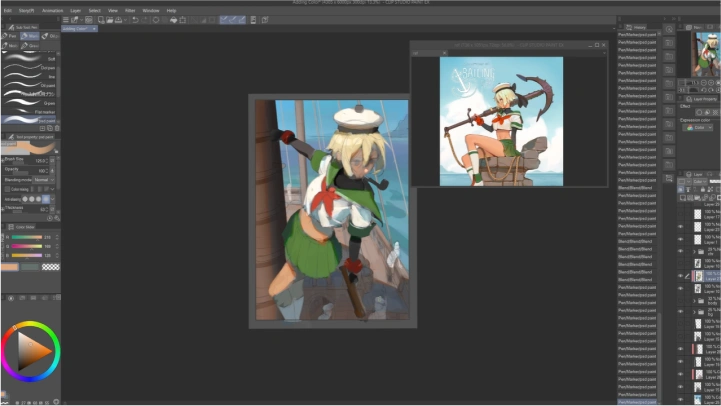Select the Oil paint sub tool group
721x406 pixels.
(x=50, y=36)
